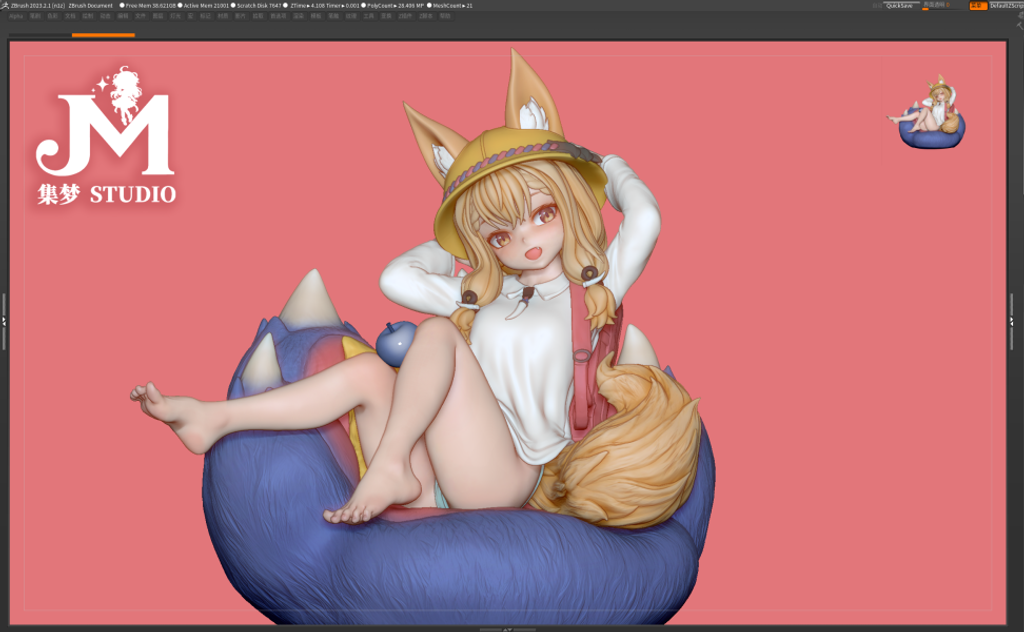Click the lower icon under the DefaultZScript corner
1024x632 pixels.
[1019, 25]
